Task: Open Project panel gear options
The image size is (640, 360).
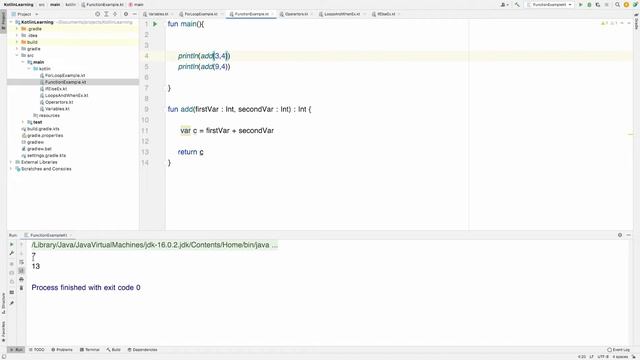Action: [x=126, y=14]
